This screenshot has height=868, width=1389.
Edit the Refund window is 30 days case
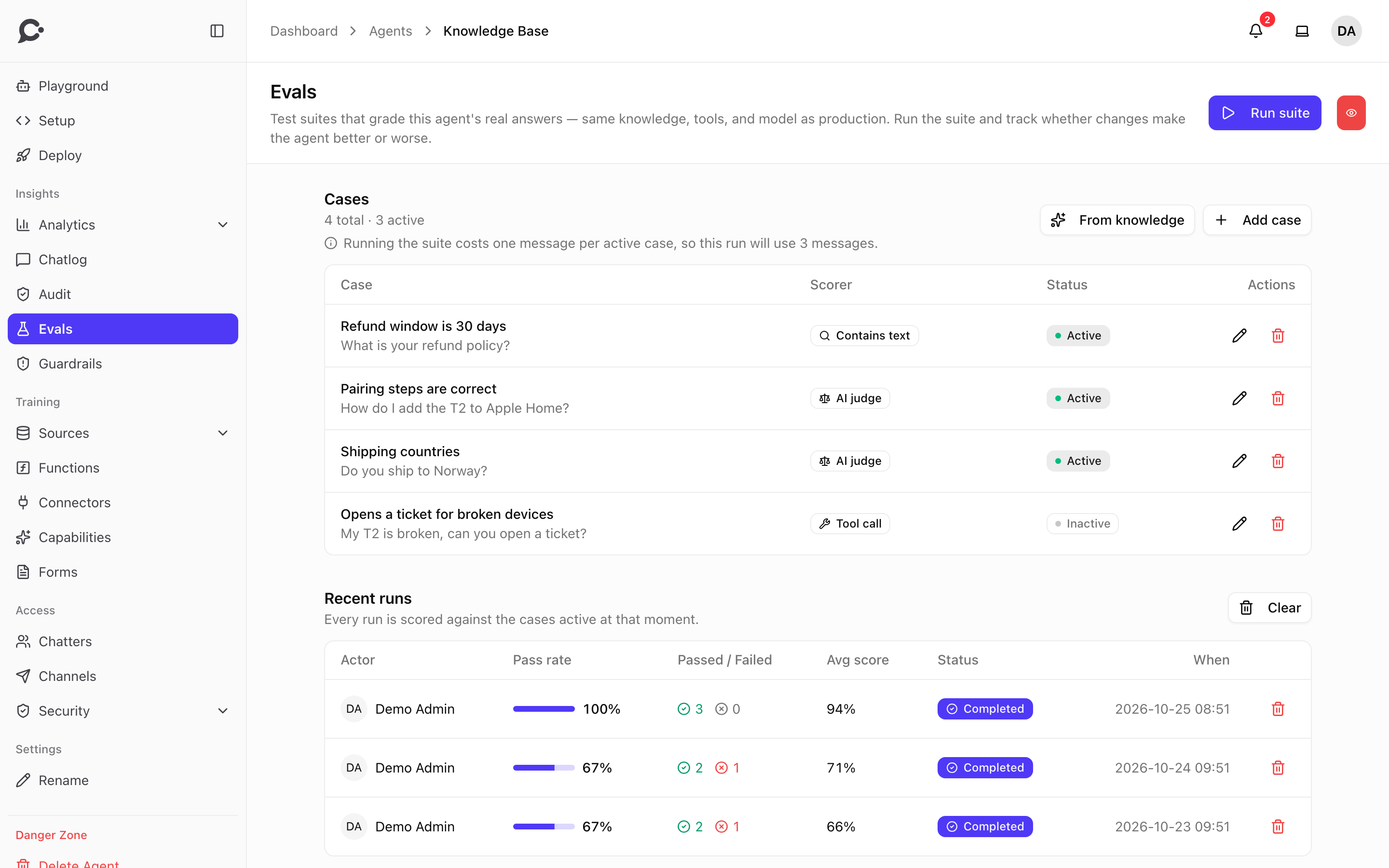1239,336
